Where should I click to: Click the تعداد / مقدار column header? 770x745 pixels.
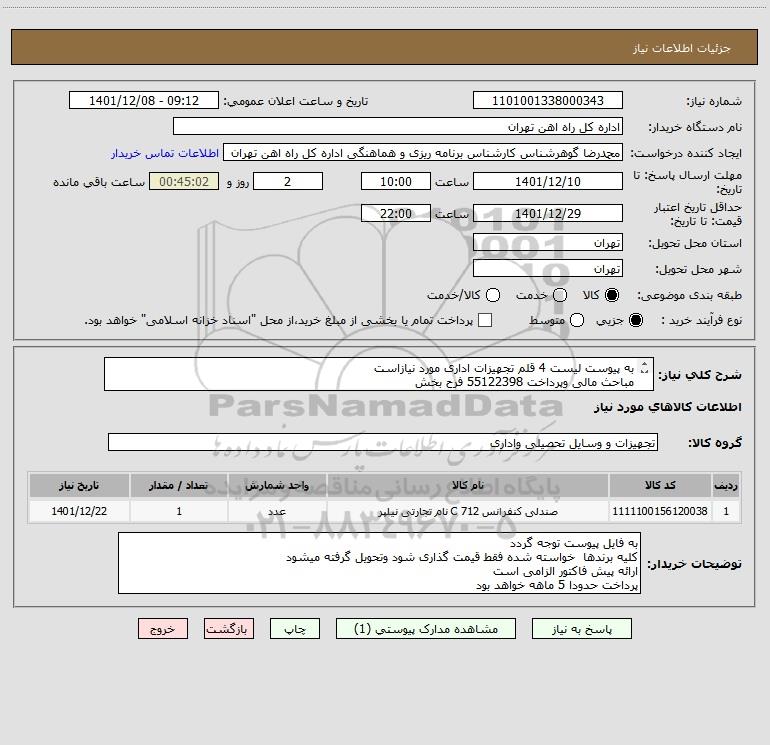click(179, 486)
